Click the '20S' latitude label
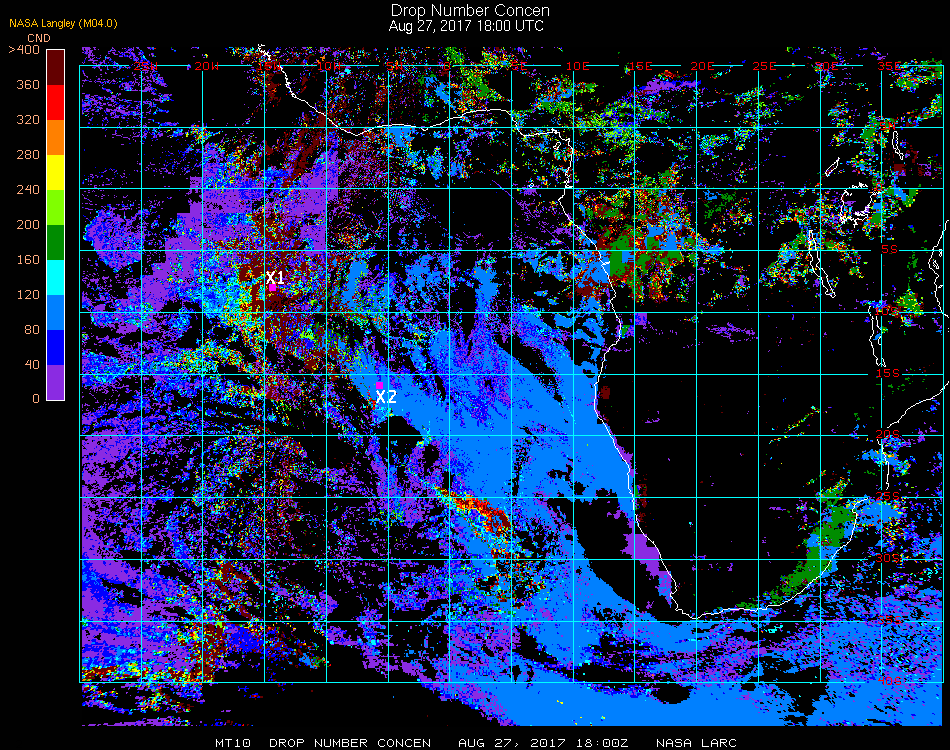 click(x=888, y=435)
